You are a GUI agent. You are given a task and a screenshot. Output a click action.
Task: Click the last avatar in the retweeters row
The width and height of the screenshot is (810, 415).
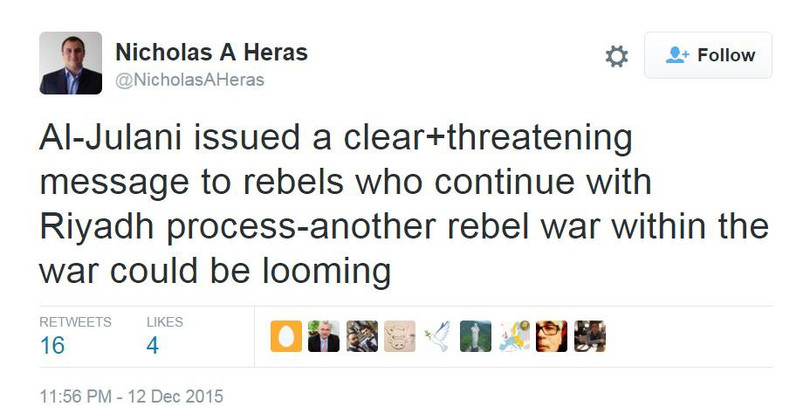click(x=589, y=337)
